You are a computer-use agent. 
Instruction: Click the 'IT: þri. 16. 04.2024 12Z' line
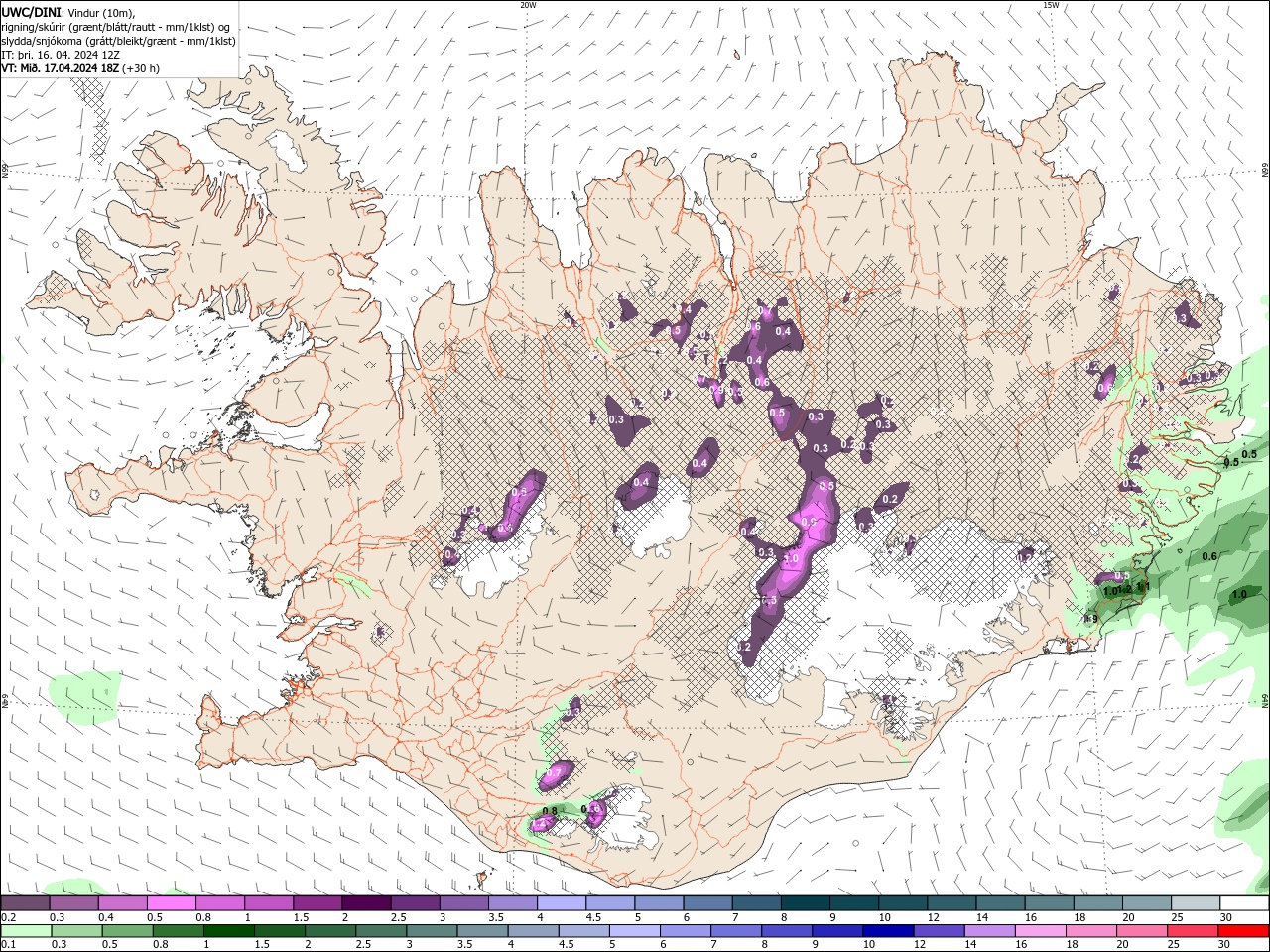click(x=61, y=55)
